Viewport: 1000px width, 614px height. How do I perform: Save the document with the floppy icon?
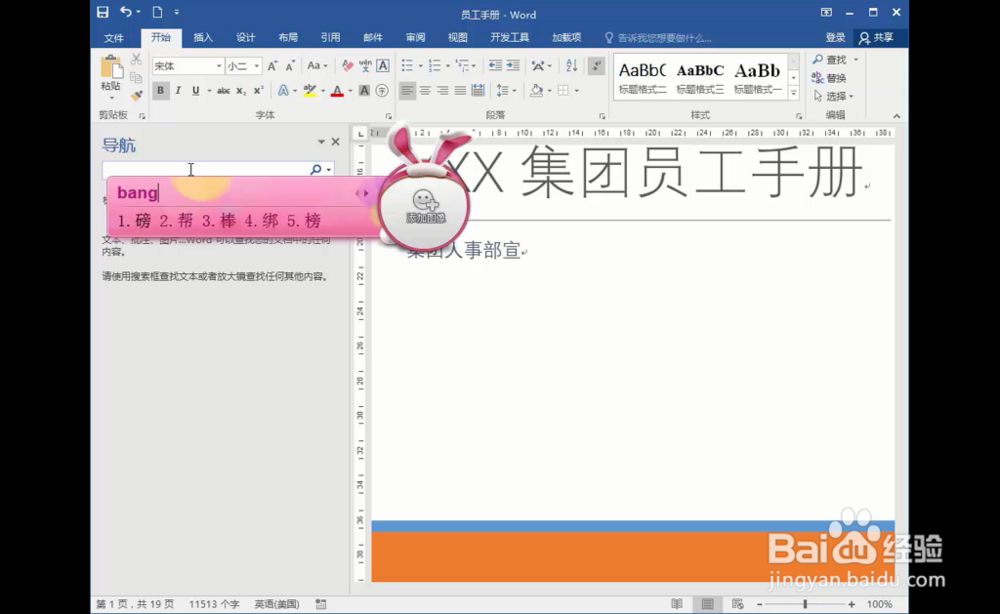103,12
